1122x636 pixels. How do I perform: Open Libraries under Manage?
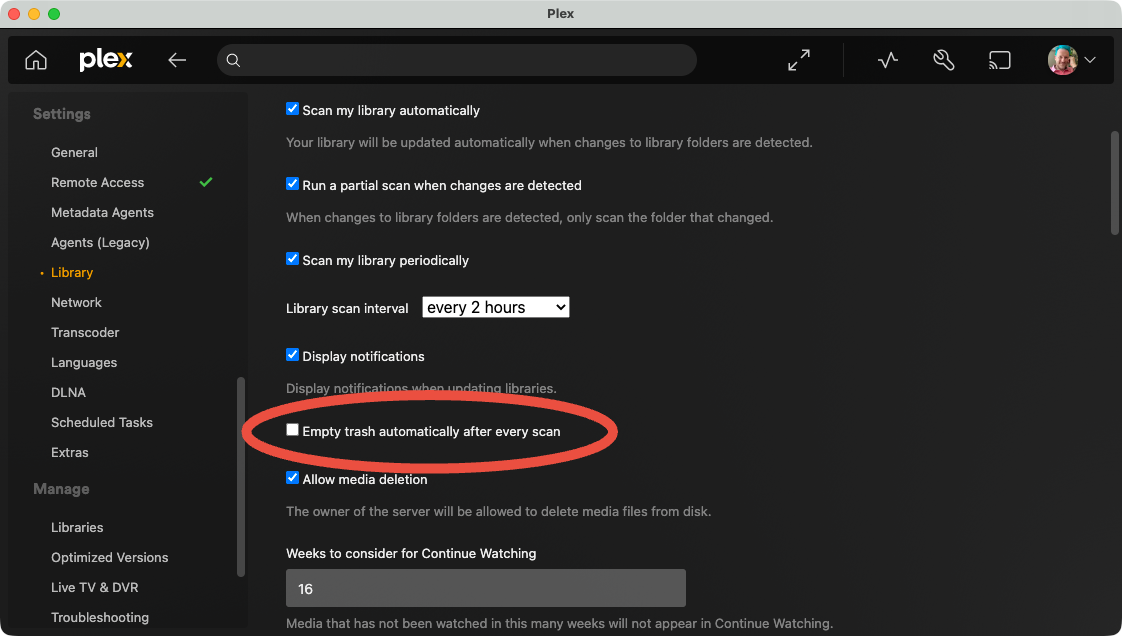(x=77, y=527)
